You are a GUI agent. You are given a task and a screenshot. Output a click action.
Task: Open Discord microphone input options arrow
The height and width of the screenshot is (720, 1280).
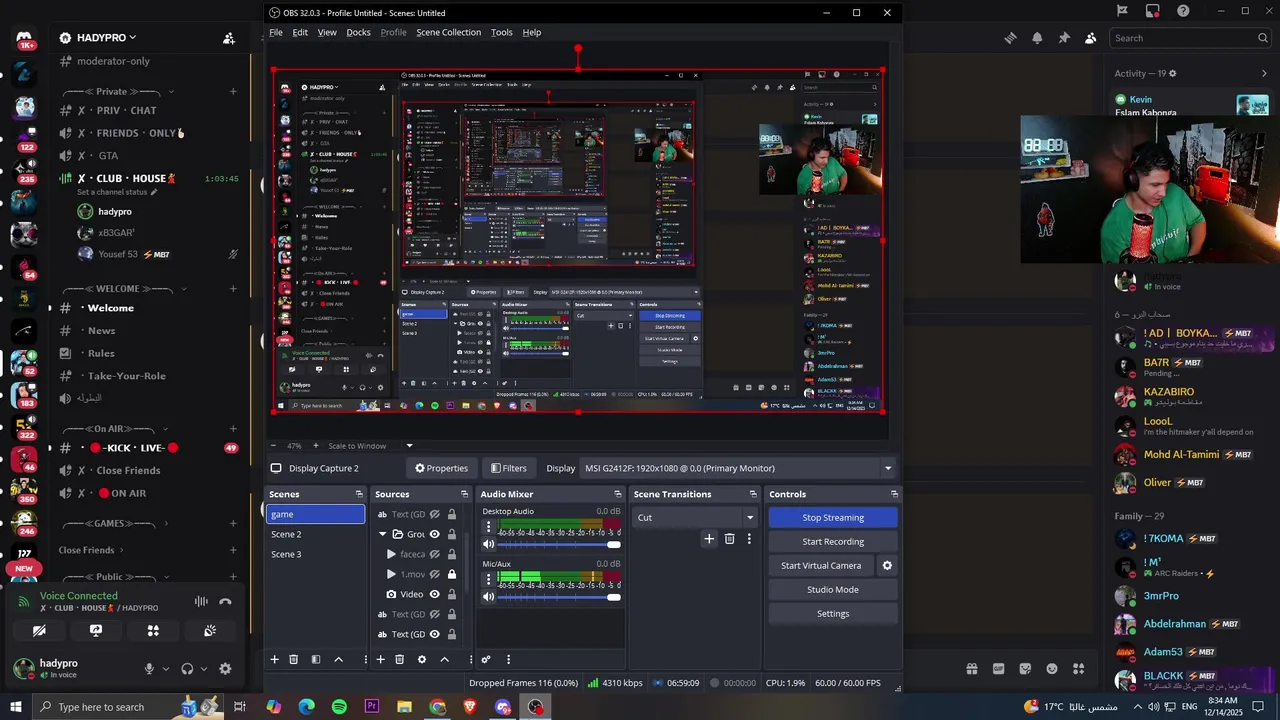166,669
